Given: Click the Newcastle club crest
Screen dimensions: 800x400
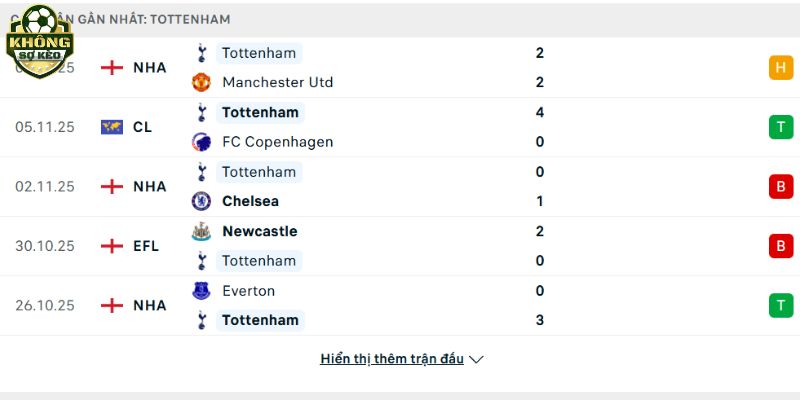Looking at the screenshot, I should [x=202, y=231].
